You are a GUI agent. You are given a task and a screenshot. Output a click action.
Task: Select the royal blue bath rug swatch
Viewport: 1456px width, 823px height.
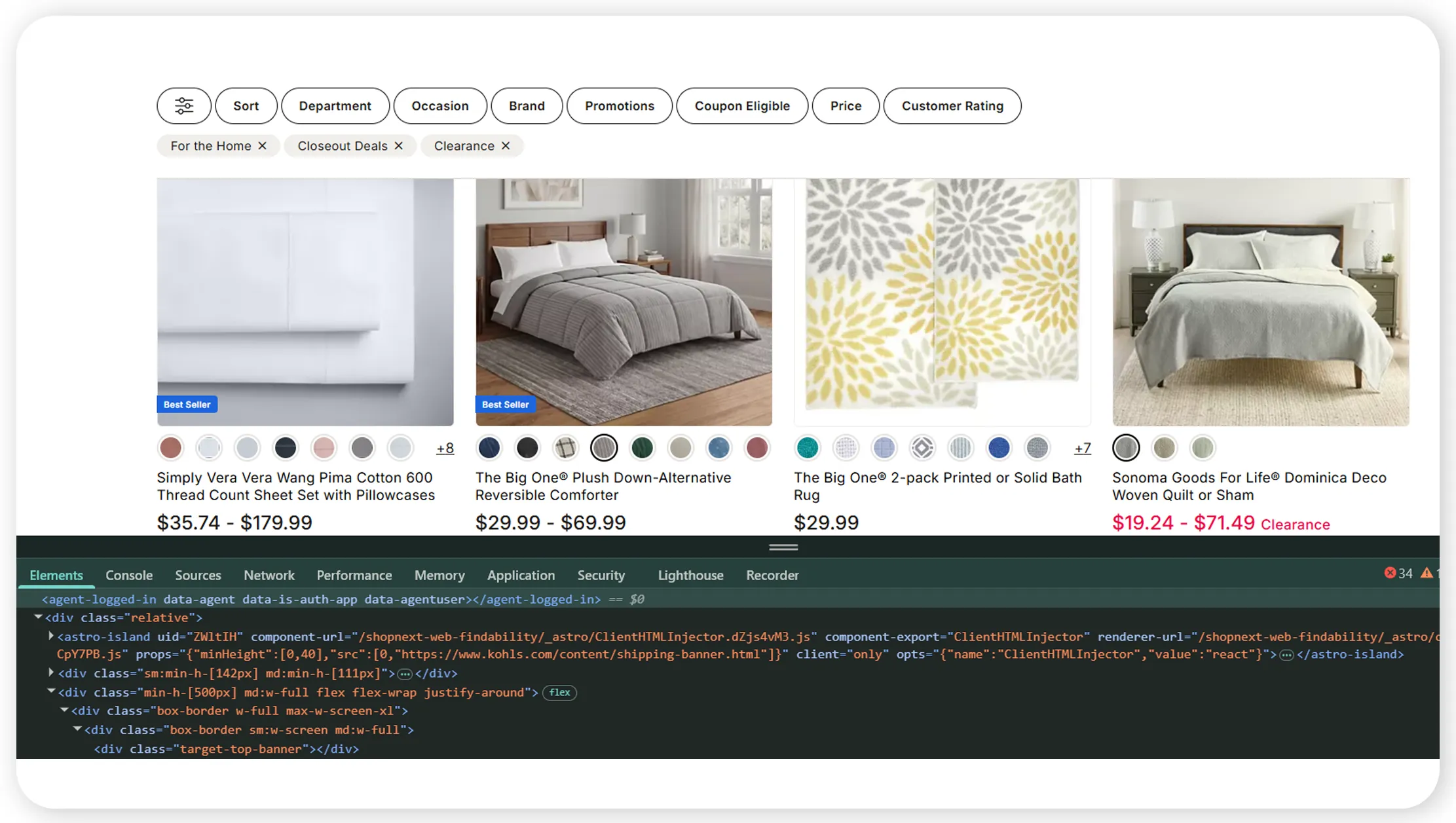point(999,448)
